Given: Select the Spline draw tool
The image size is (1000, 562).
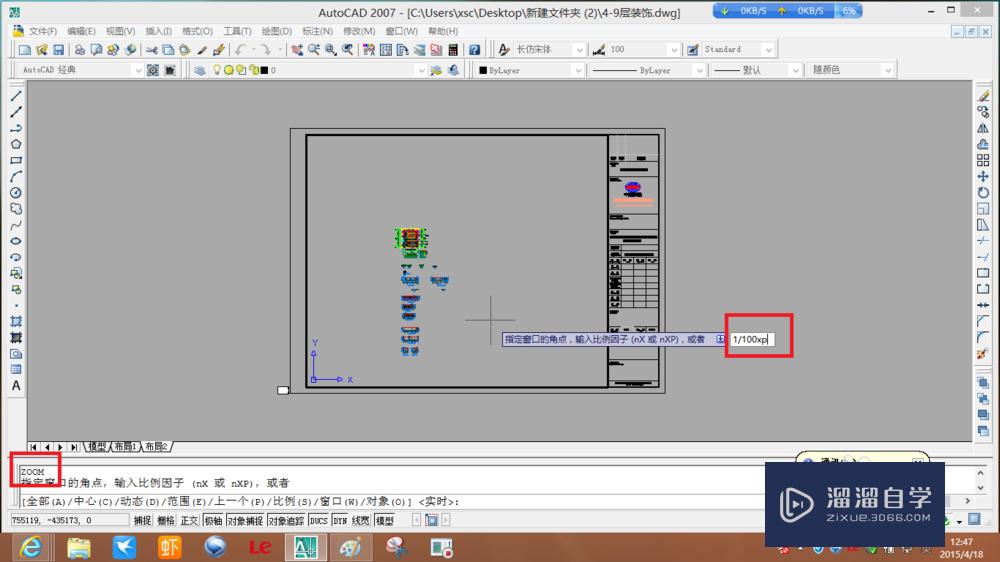Looking at the screenshot, I should click(16, 225).
